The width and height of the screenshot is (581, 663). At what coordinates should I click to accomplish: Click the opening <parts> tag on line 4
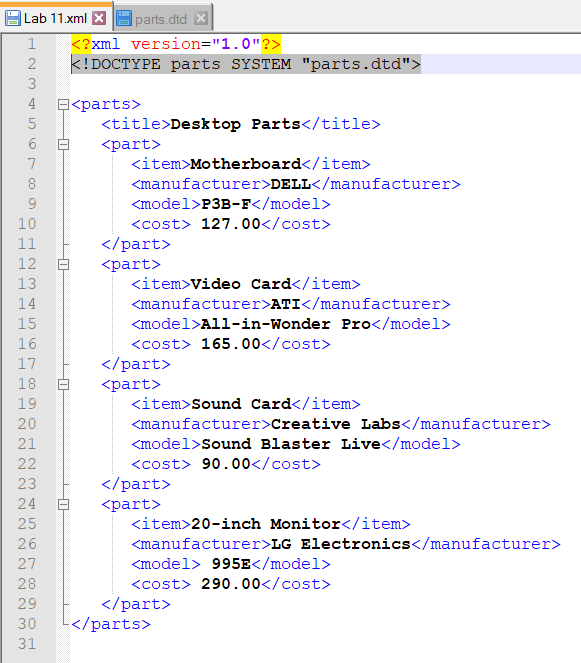106,104
